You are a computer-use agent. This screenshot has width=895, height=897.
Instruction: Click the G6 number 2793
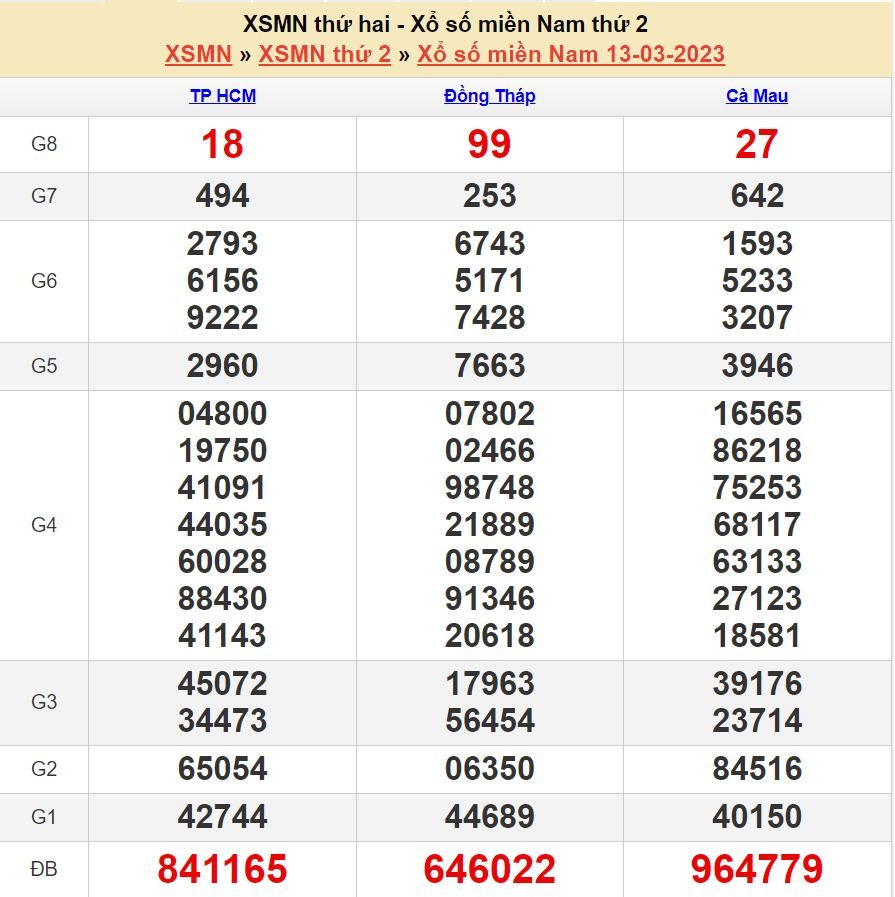point(222,244)
